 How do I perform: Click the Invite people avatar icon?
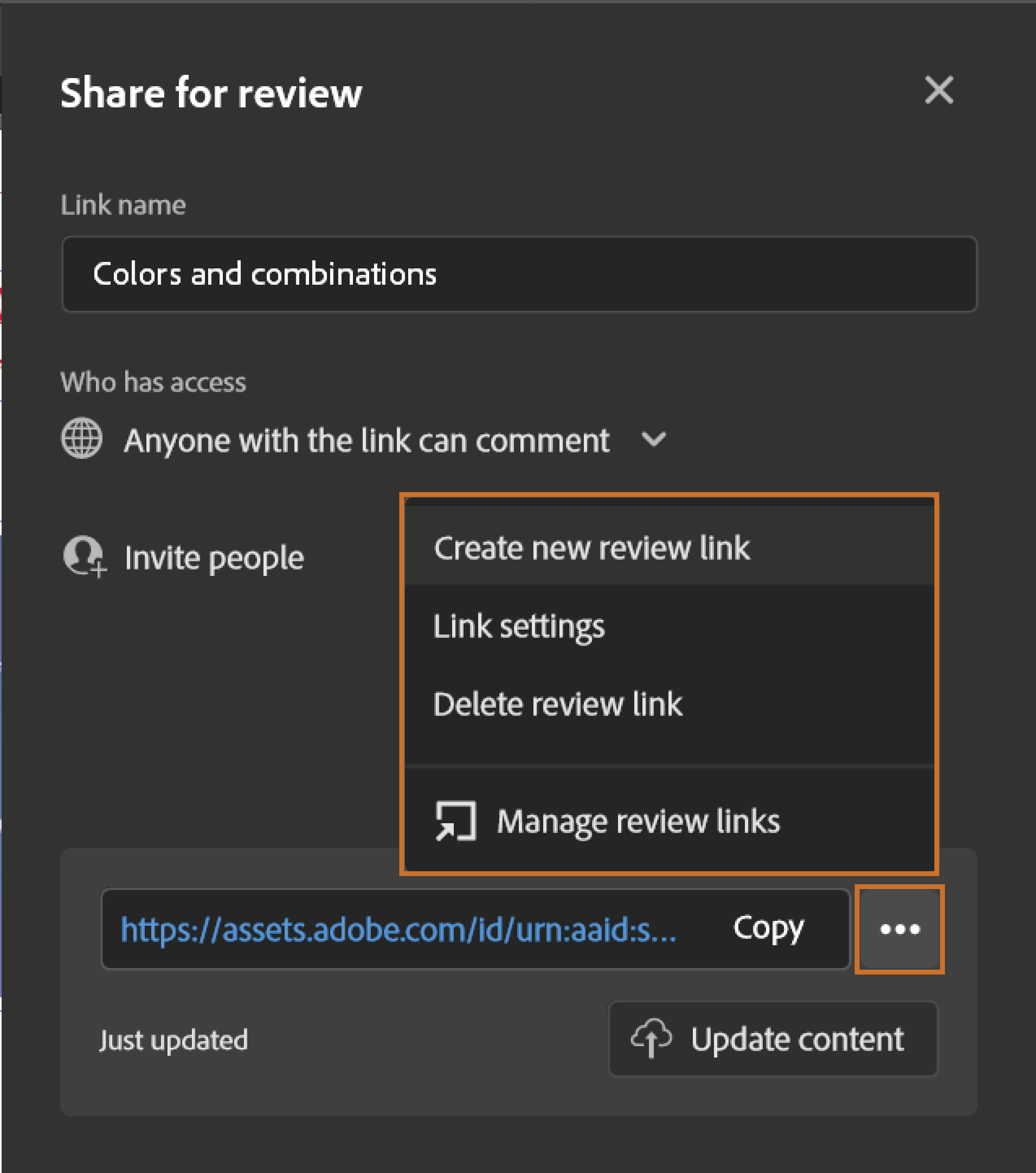click(x=84, y=556)
